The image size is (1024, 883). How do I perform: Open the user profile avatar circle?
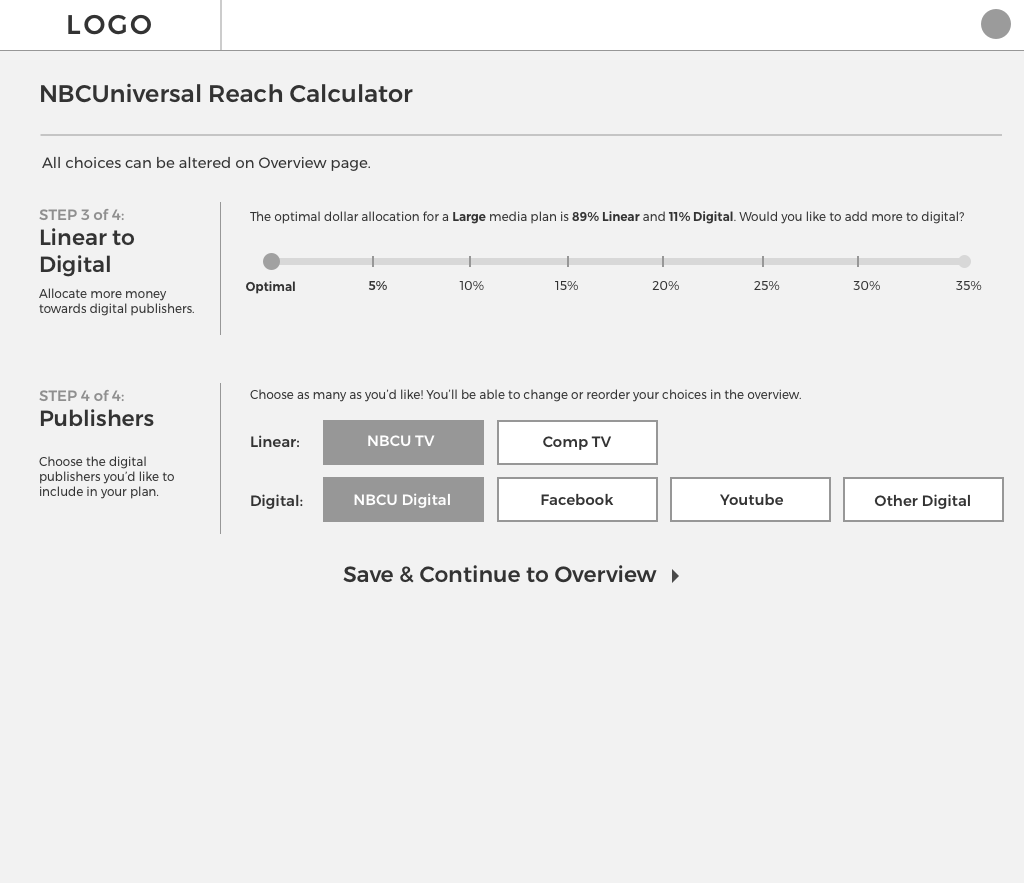point(995,24)
